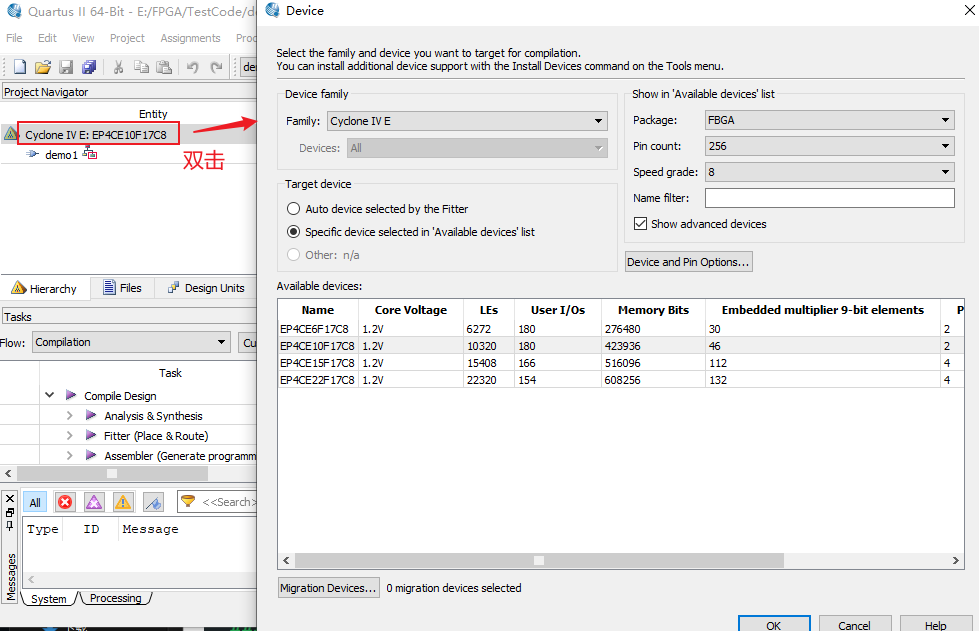Image resolution: width=979 pixels, height=631 pixels.
Task: Click the Open File folder icon
Action: point(42,67)
